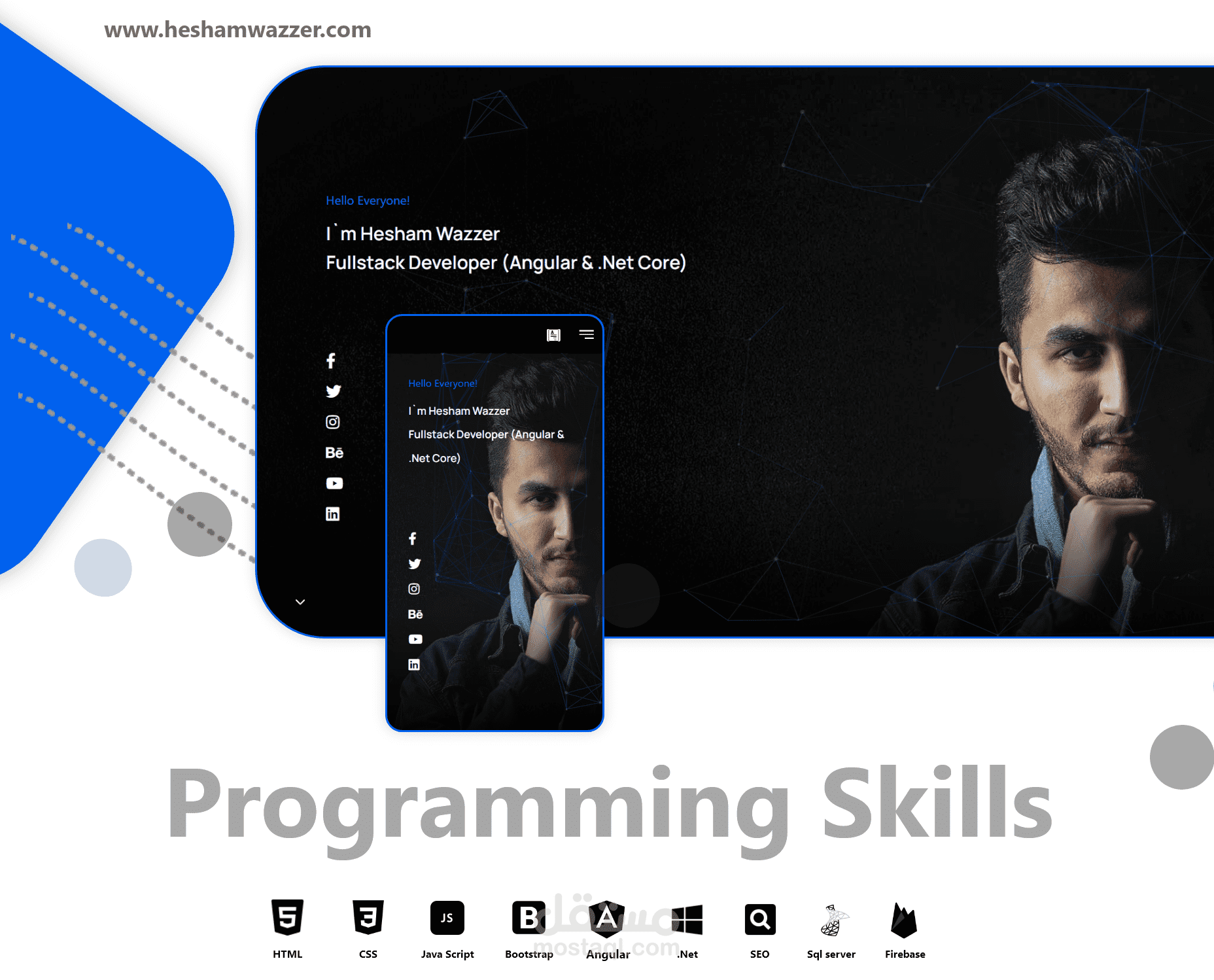Open the Twitter icon in desktop sidebar
This screenshot has height=980, width=1214.
tap(334, 391)
